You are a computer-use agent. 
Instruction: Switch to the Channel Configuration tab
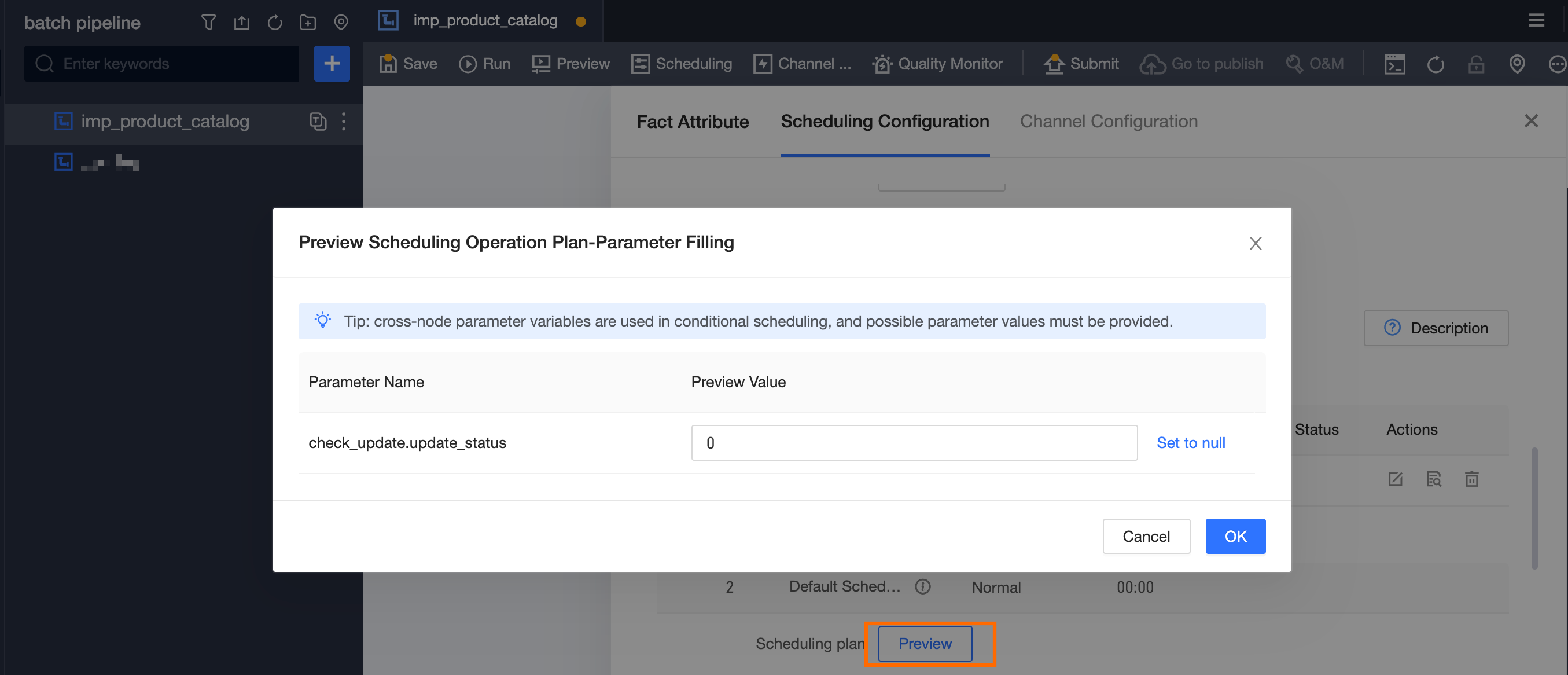point(1109,121)
